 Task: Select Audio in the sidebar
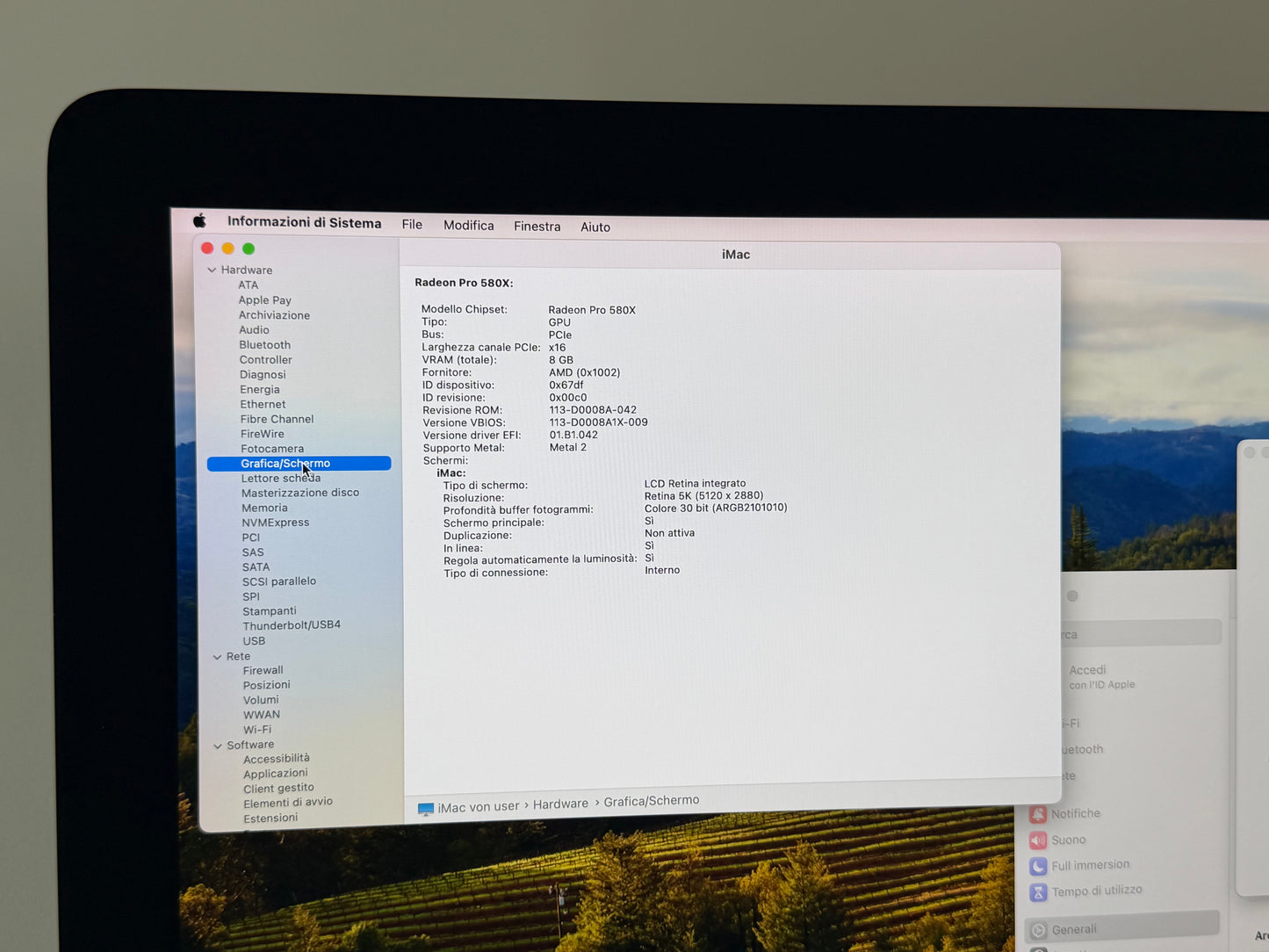(x=254, y=330)
